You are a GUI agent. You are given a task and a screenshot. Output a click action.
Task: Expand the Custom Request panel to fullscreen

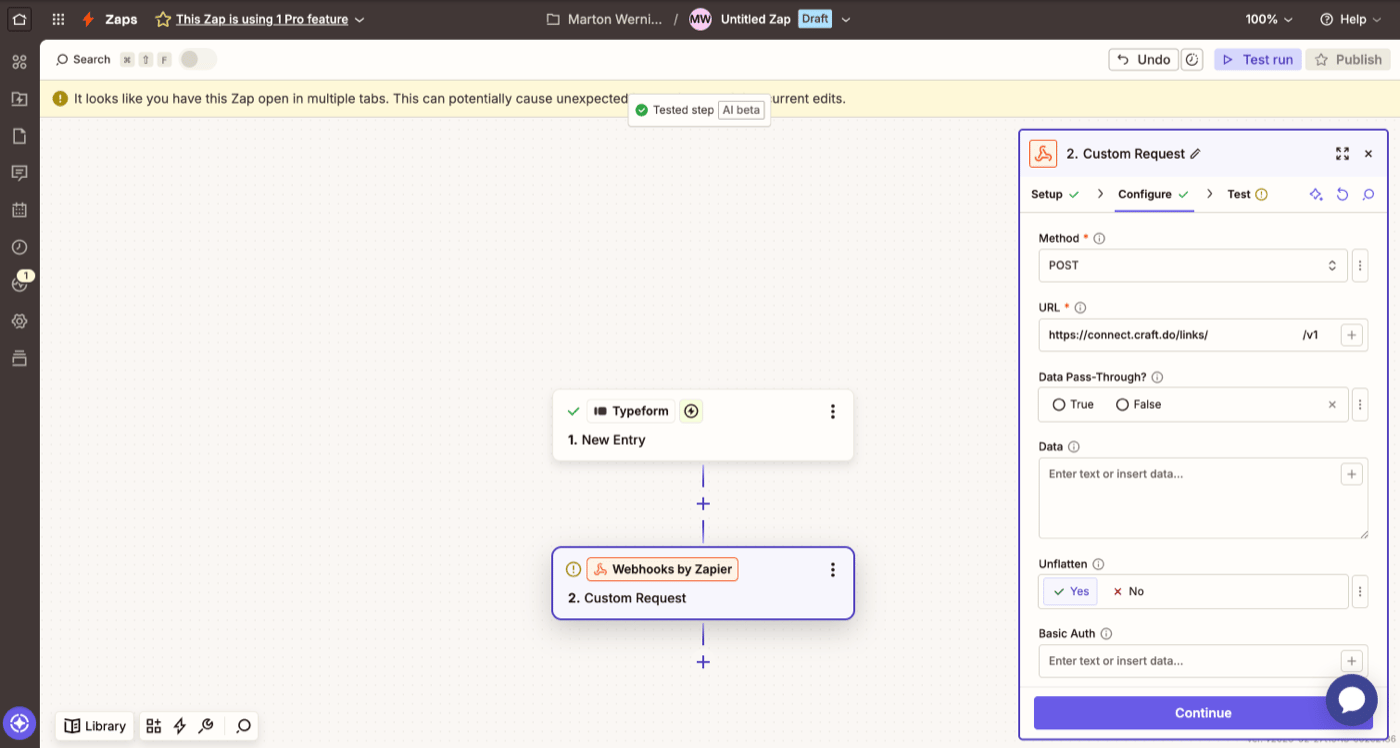pos(1342,153)
